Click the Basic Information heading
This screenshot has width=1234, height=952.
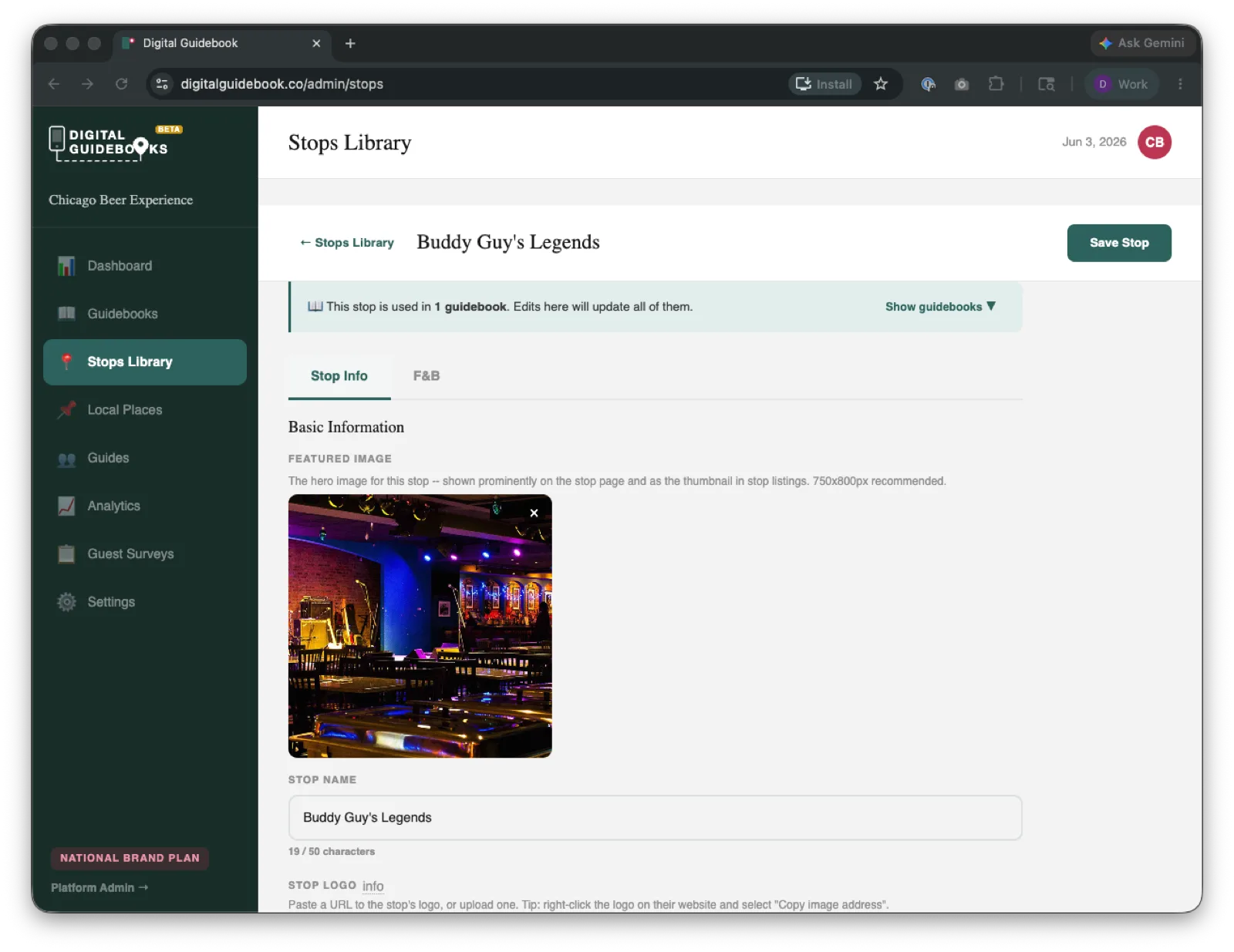coord(346,427)
